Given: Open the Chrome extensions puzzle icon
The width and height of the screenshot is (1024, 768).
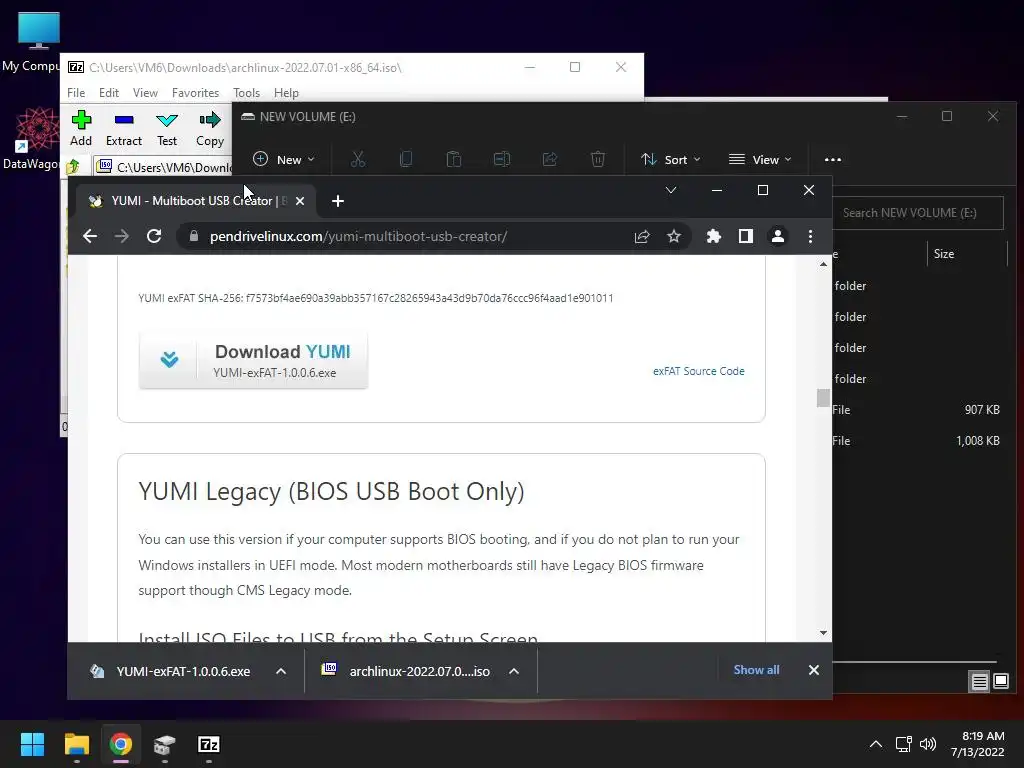Looking at the screenshot, I should coord(714,236).
